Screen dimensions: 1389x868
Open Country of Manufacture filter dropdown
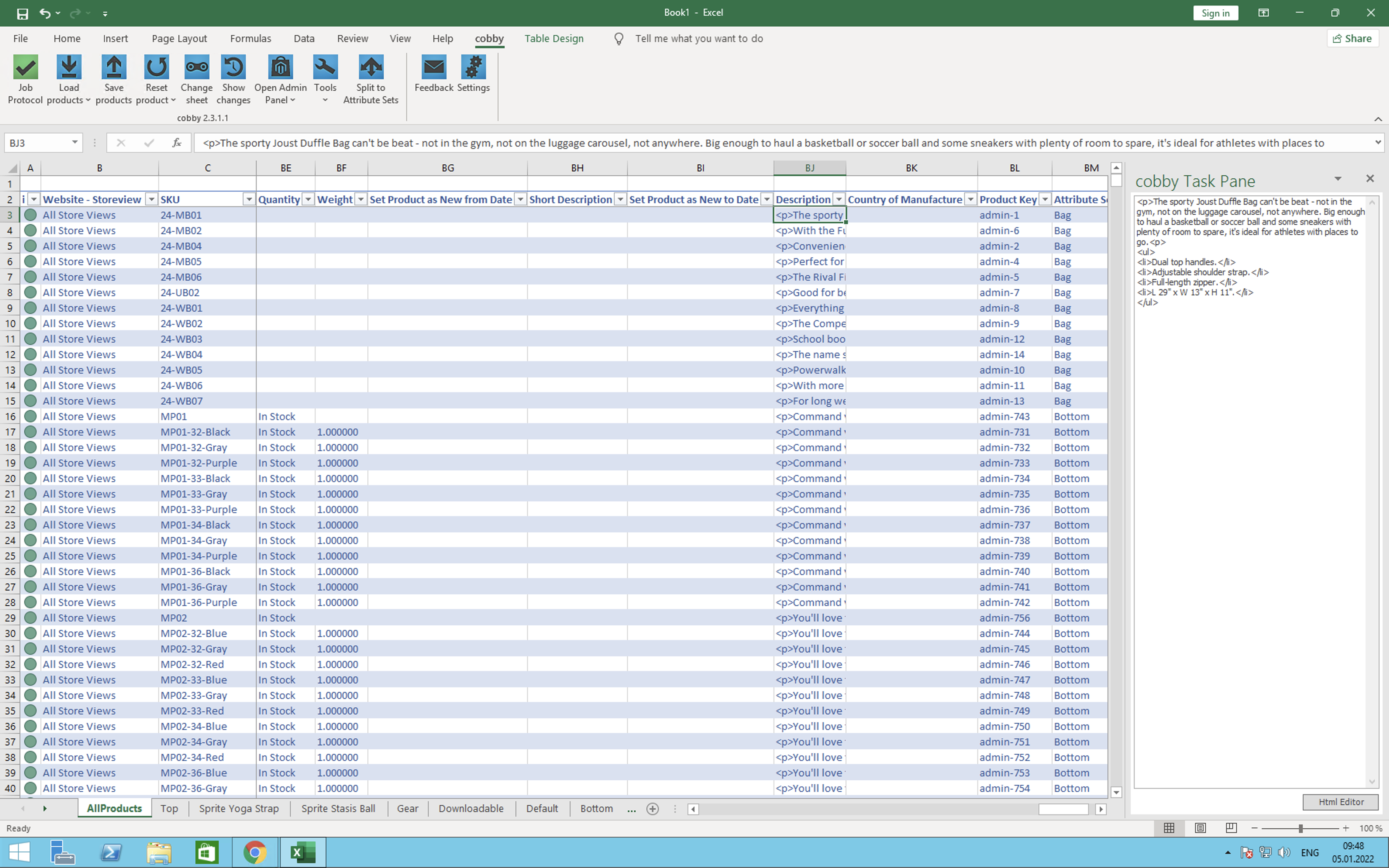(x=970, y=199)
